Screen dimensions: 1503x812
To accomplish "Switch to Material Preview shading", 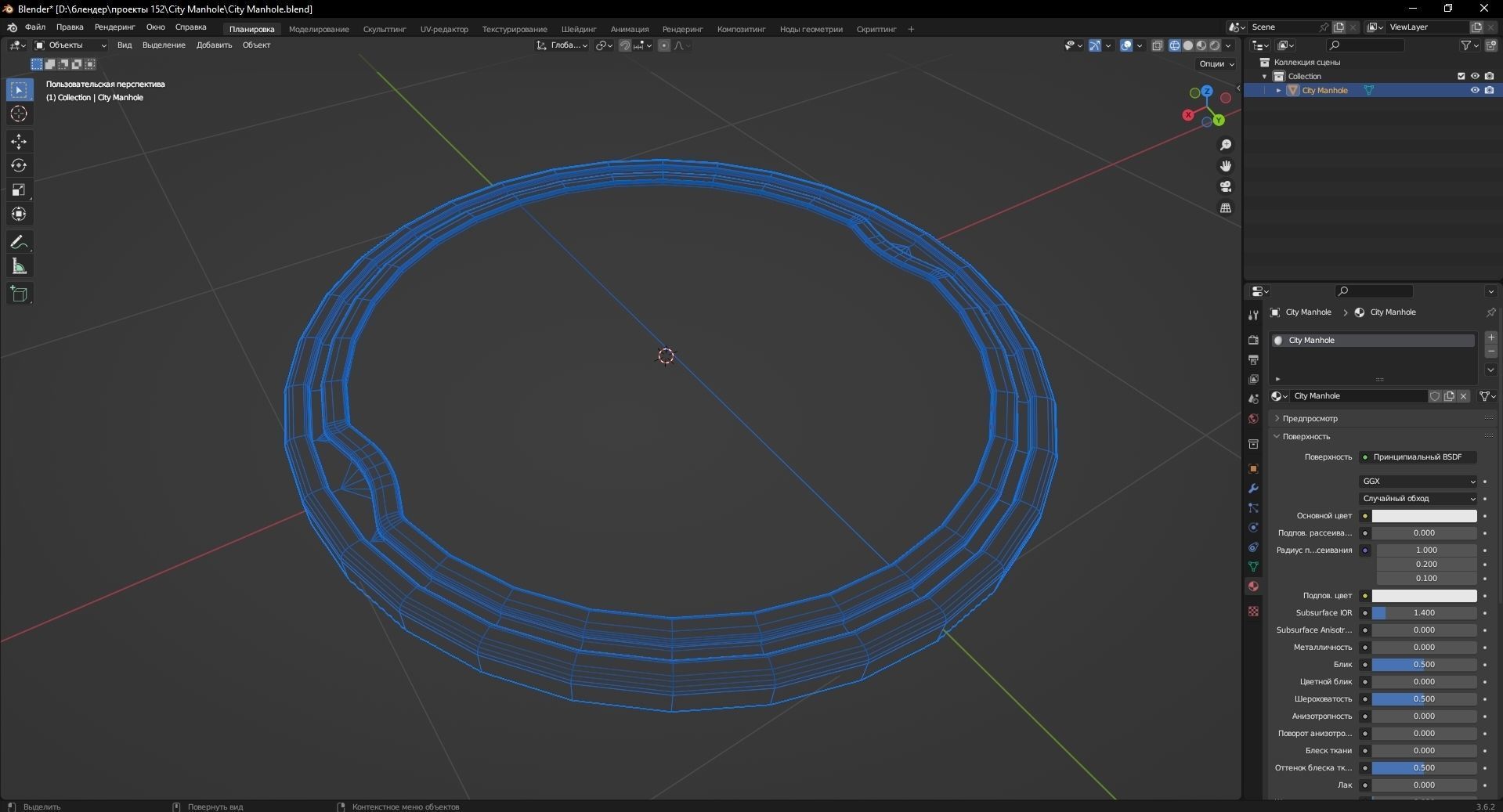I will click(1201, 45).
